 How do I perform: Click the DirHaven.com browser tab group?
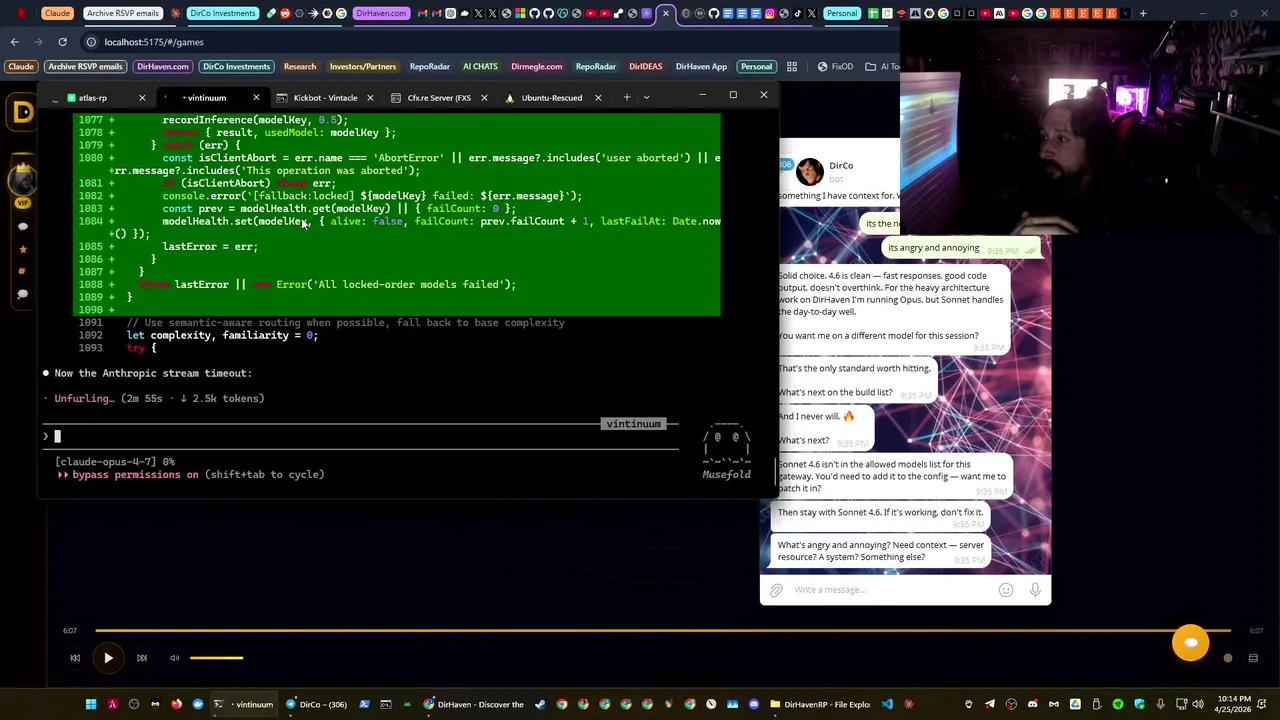(381, 14)
